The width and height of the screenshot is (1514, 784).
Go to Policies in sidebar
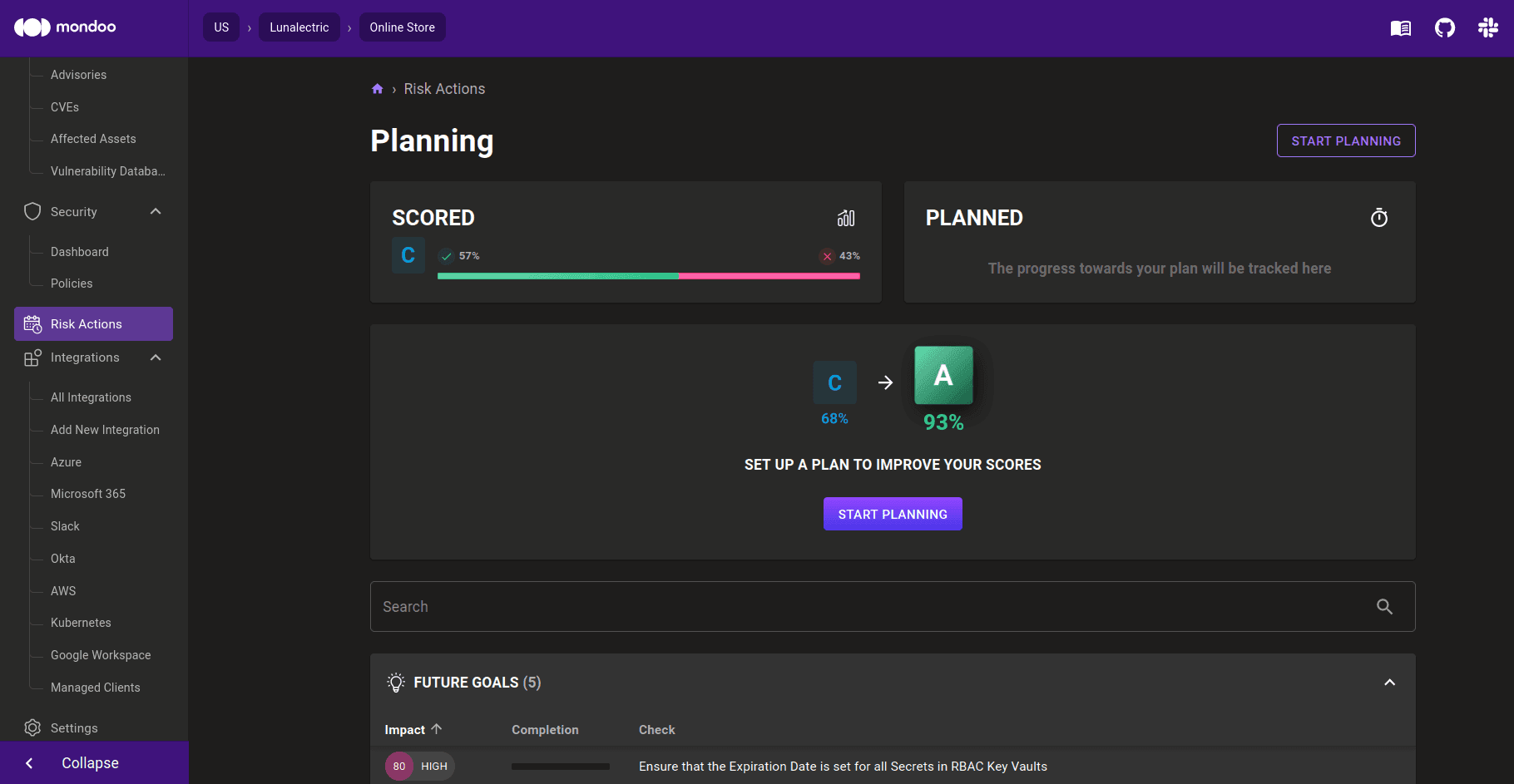click(72, 284)
